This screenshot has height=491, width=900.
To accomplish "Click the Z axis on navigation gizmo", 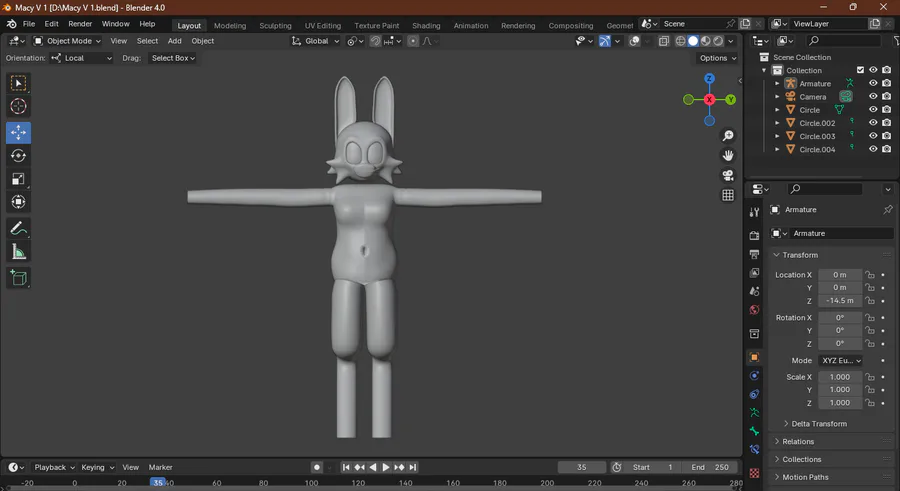I will pyautogui.click(x=709, y=79).
